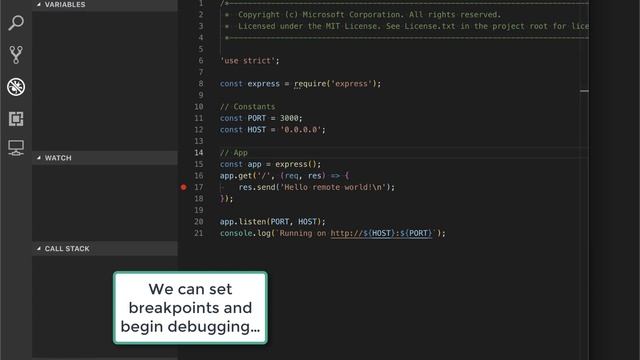Open the Extensions view icon

point(16,119)
